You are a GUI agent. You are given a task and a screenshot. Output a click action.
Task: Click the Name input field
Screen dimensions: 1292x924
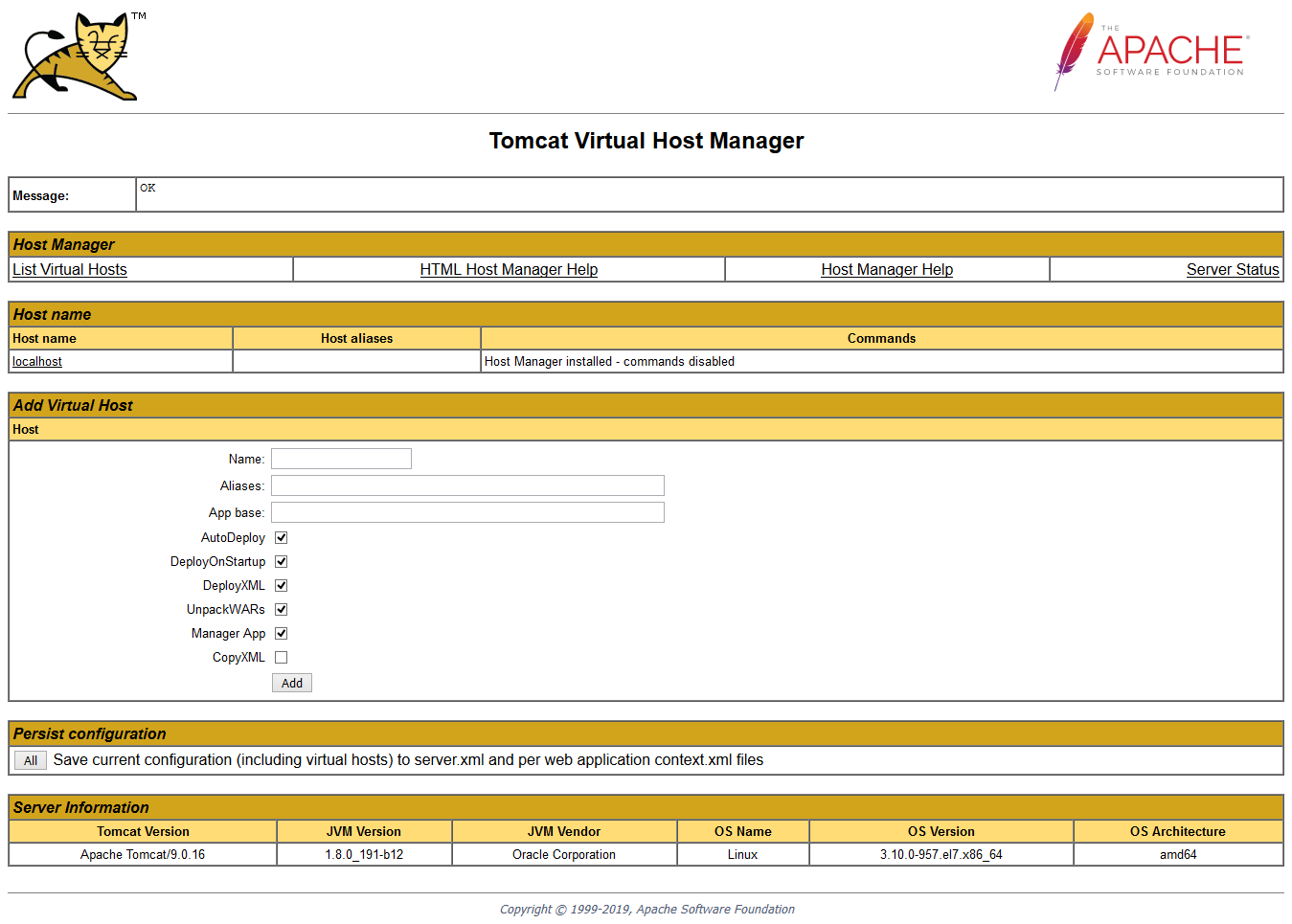pos(340,458)
